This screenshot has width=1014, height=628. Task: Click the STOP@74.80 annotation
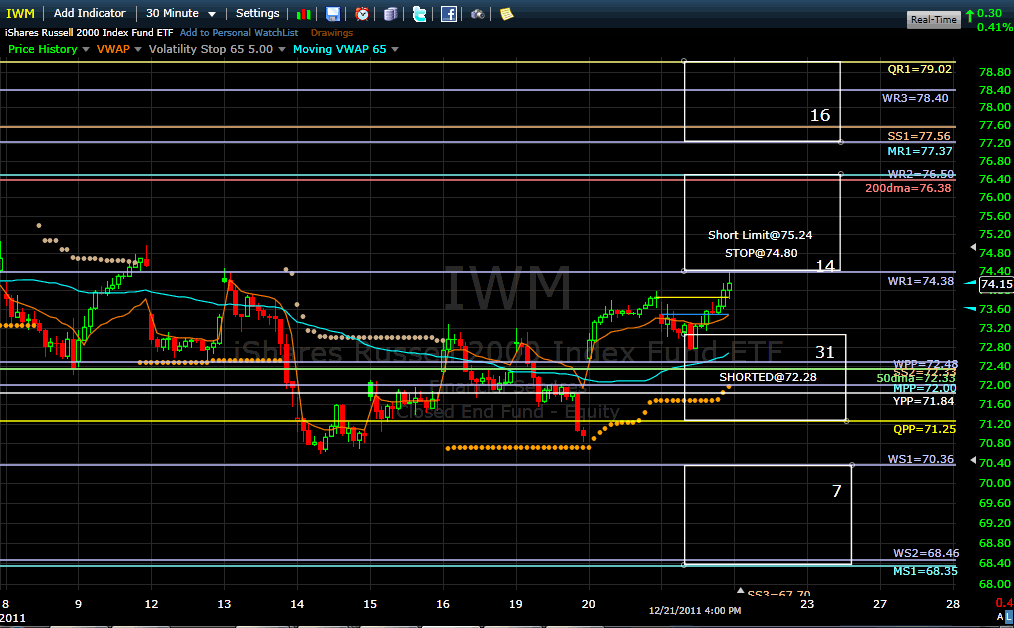point(760,254)
